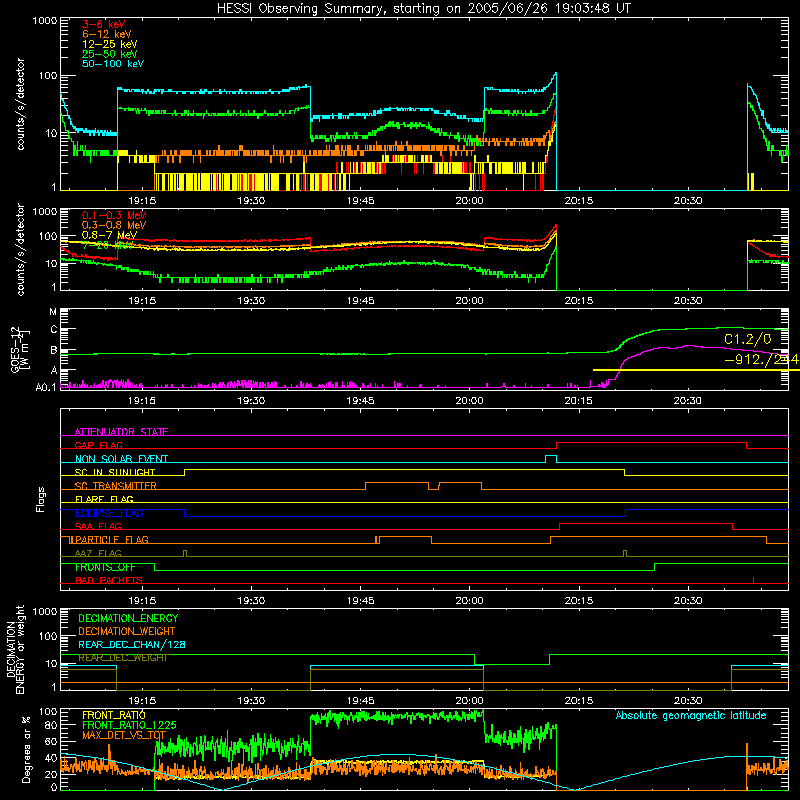800x800 pixels.
Task: Click the vertical Flags axis title
Action: (41, 499)
